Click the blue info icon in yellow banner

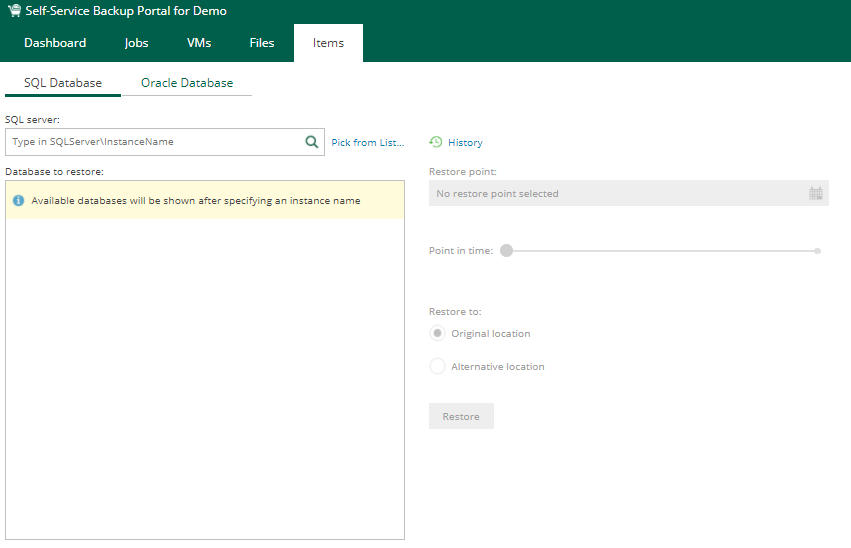point(18,201)
